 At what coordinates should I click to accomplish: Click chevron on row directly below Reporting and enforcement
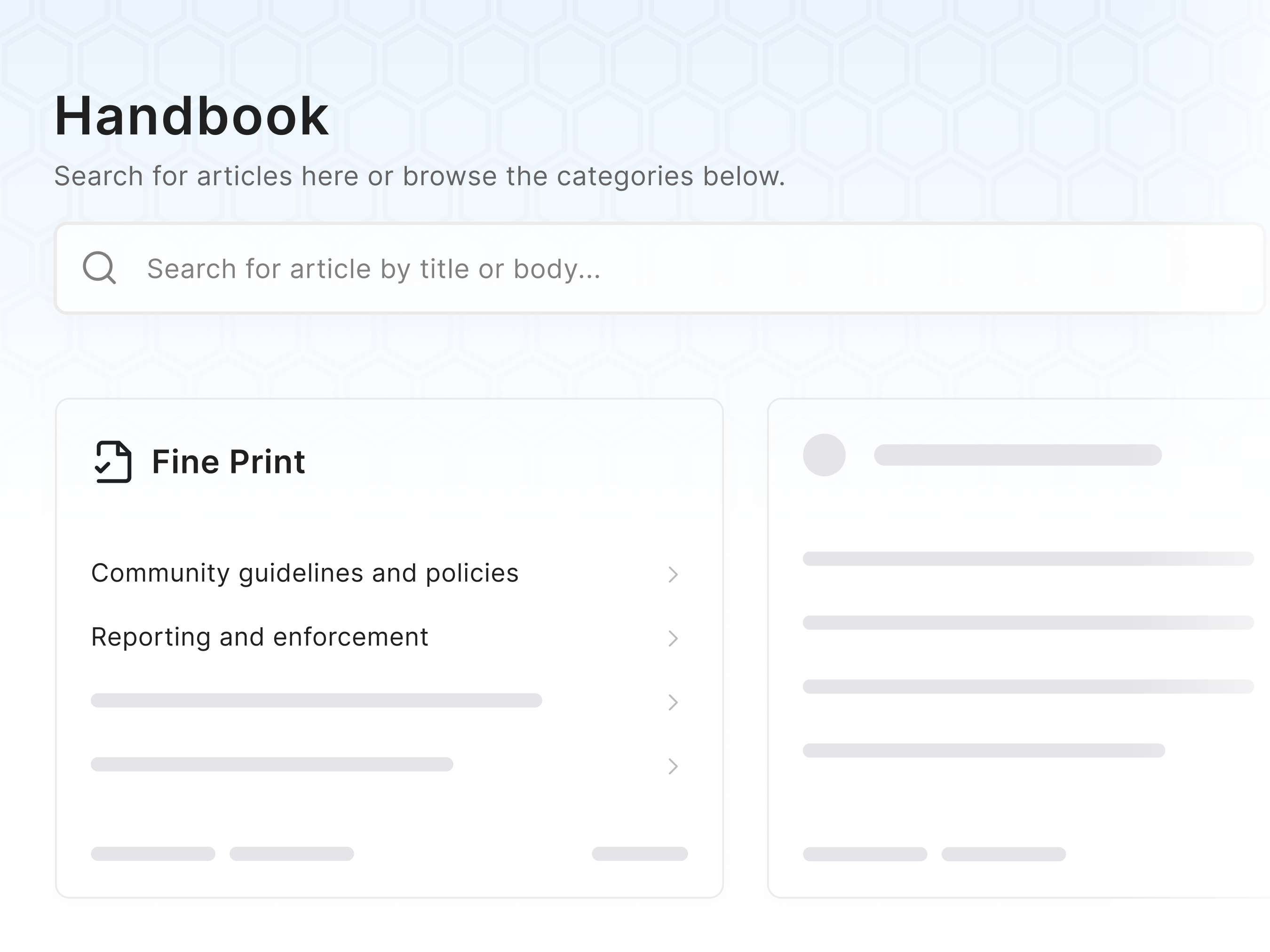(673, 702)
